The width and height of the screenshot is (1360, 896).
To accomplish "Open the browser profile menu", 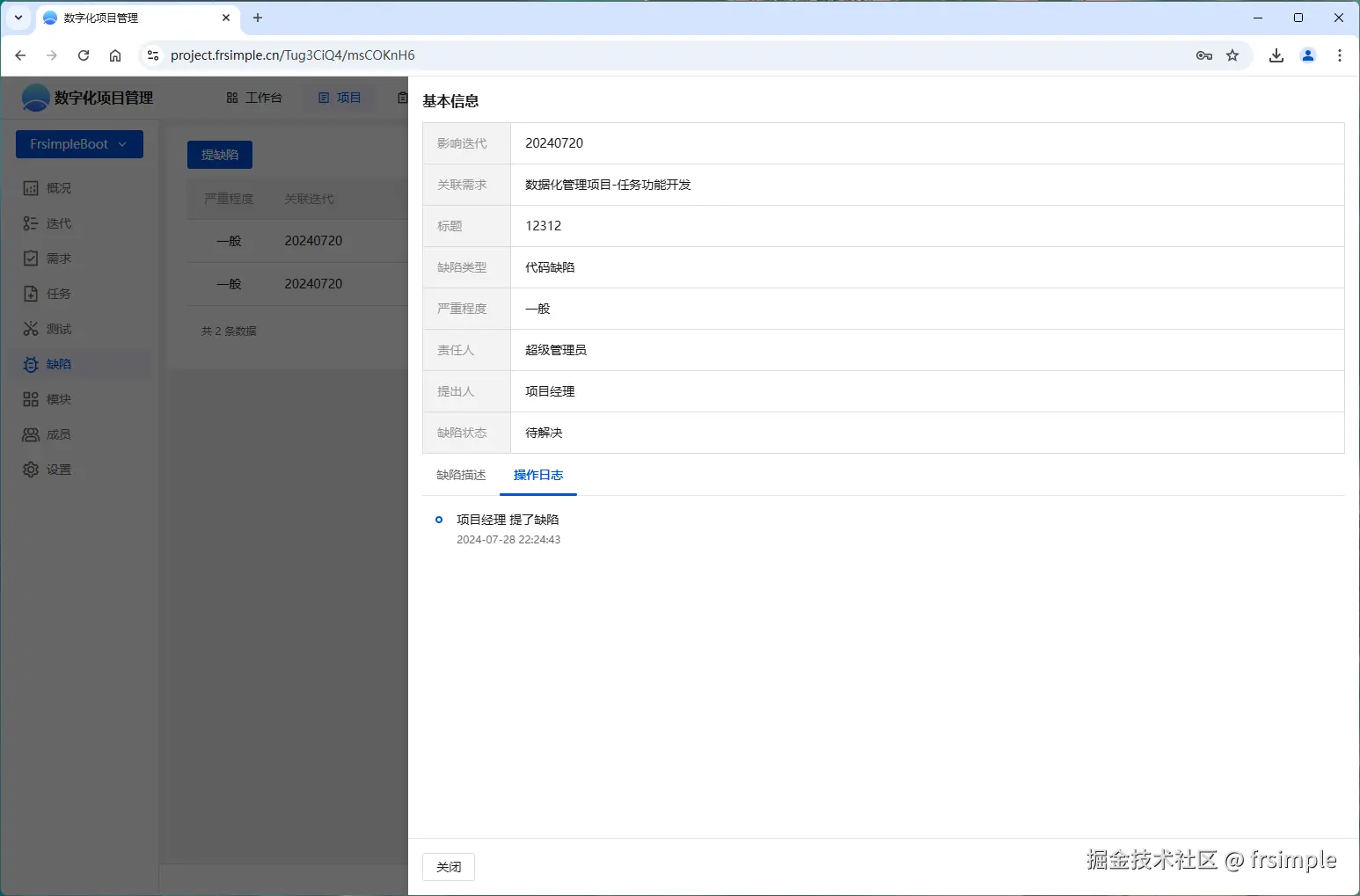I will click(1307, 55).
